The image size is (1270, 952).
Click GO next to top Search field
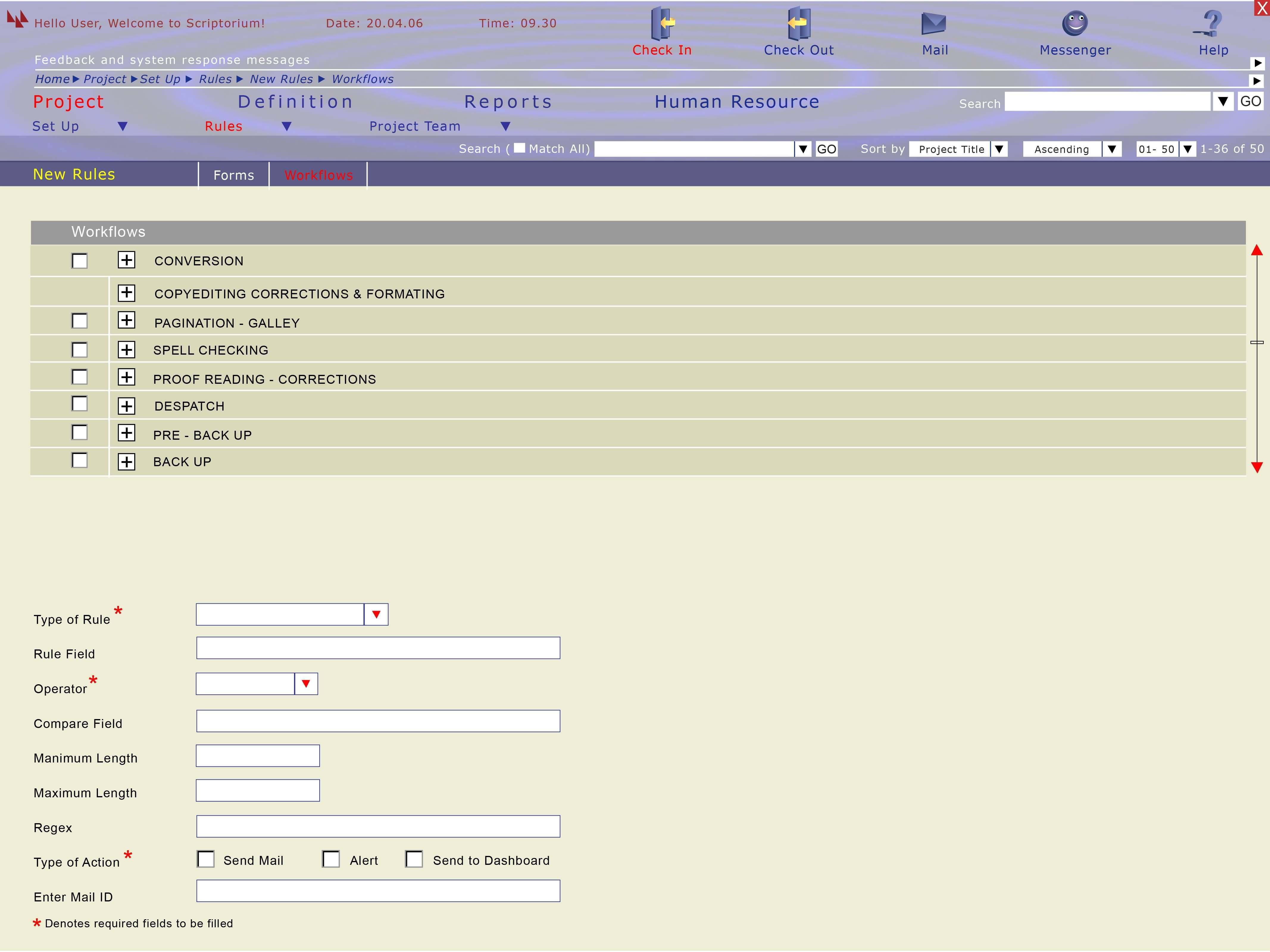1250,101
